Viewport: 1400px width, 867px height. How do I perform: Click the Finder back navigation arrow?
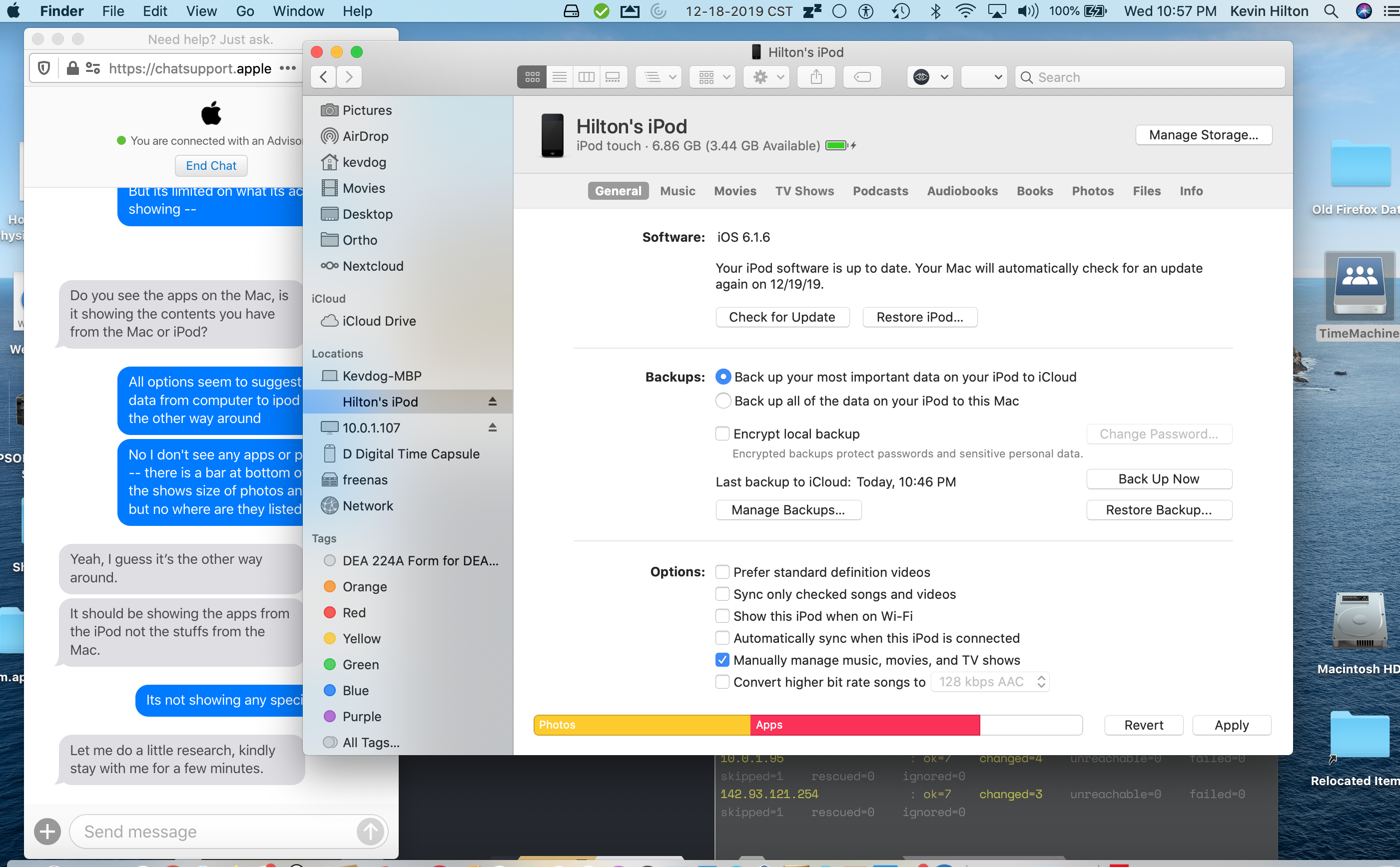(x=323, y=77)
